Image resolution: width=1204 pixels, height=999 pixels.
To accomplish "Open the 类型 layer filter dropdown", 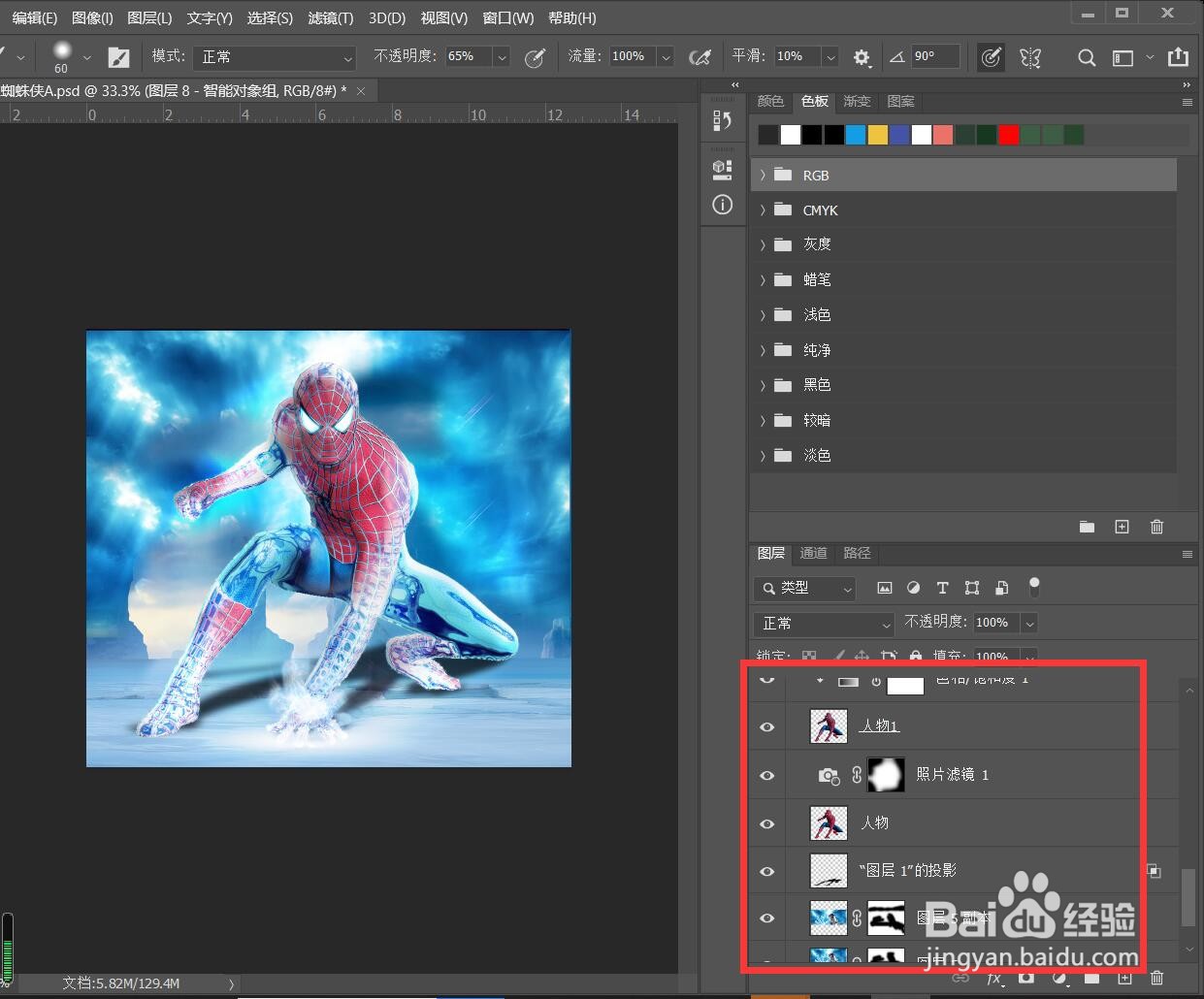I will (805, 588).
